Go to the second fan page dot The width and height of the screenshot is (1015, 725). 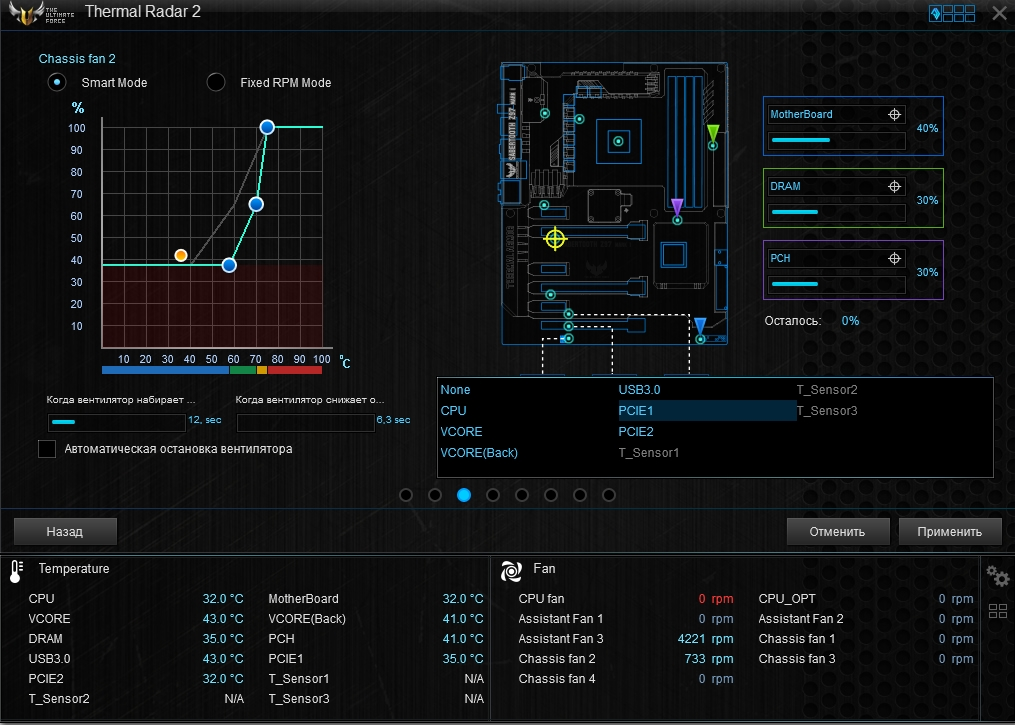(435, 495)
